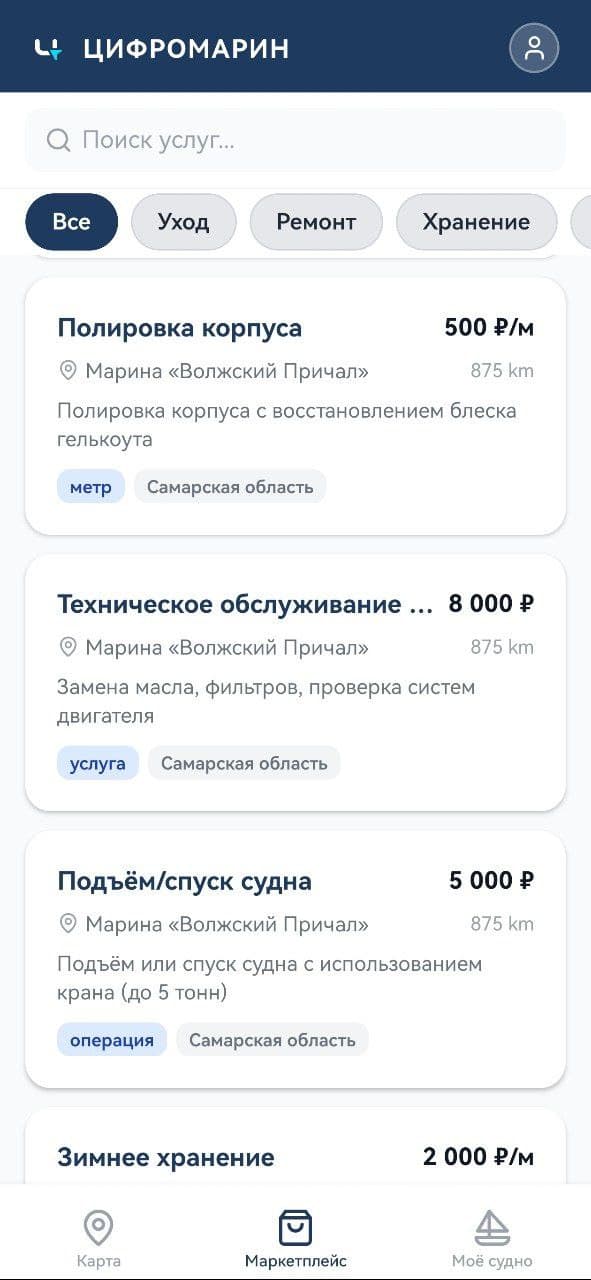
Task: Enable the Ремонт filter chip
Action: coord(316,222)
